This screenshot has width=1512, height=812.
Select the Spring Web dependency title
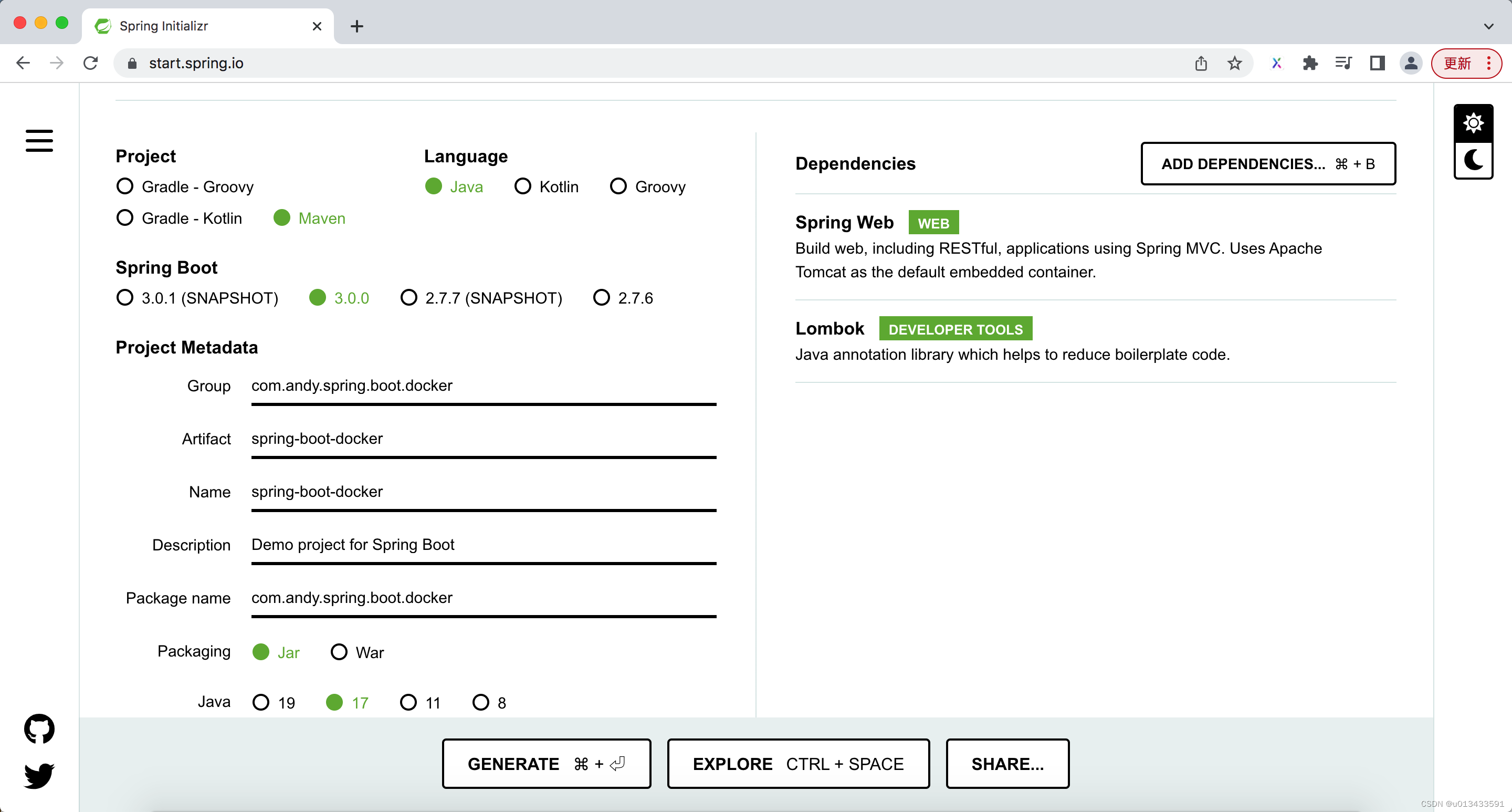(x=844, y=223)
